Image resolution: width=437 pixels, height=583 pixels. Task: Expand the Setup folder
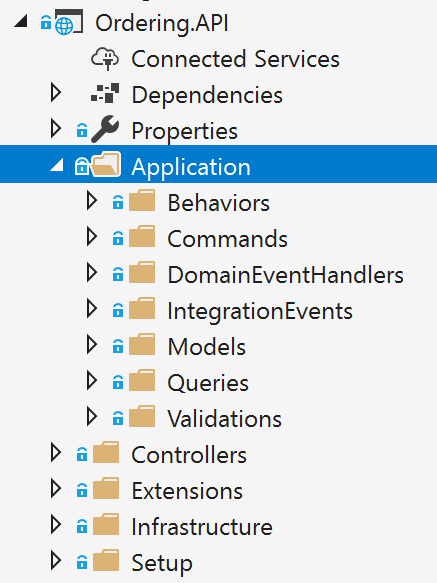(56, 561)
